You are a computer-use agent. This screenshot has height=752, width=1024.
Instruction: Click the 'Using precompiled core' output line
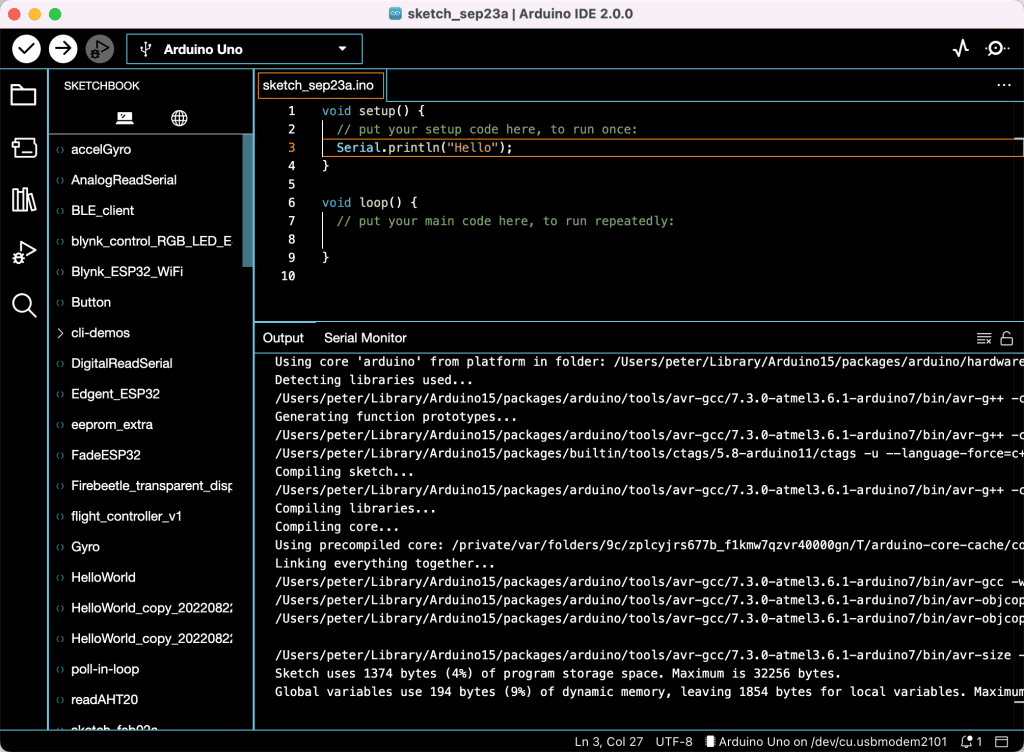click(649, 545)
